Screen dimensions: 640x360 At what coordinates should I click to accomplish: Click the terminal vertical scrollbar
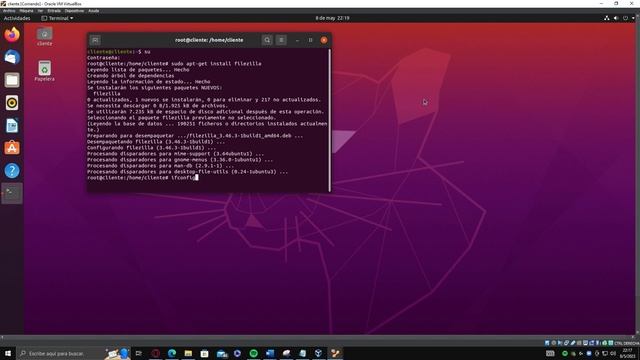pyautogui.click(x=329, y=120)
